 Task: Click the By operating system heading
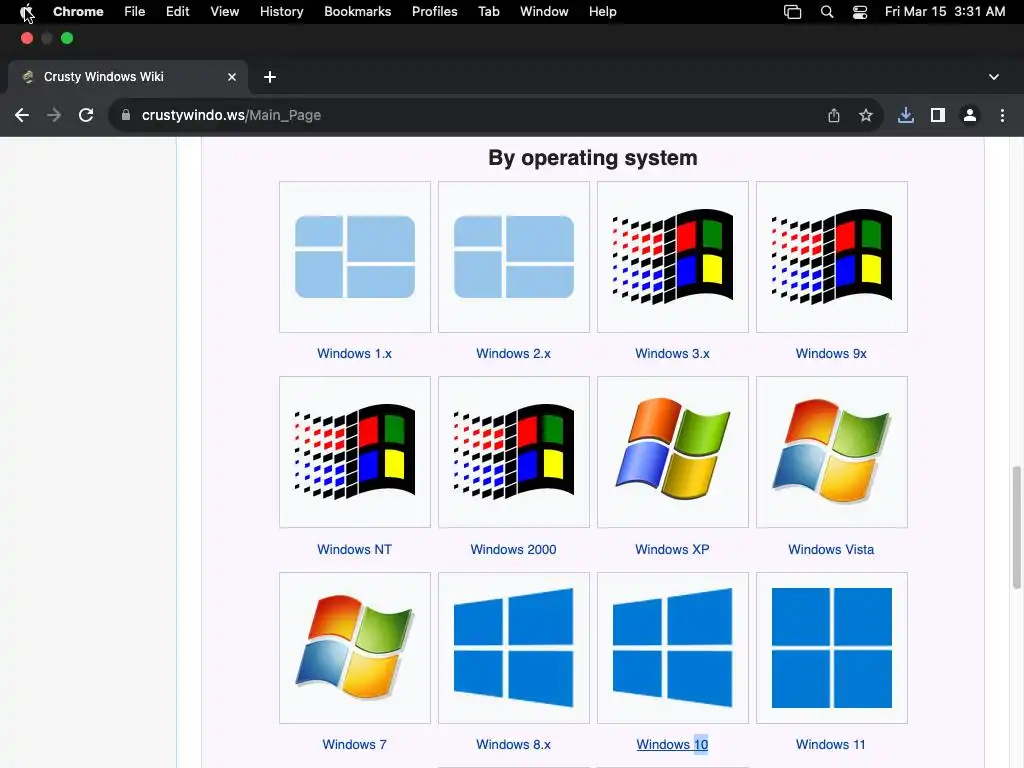point(593,158)
